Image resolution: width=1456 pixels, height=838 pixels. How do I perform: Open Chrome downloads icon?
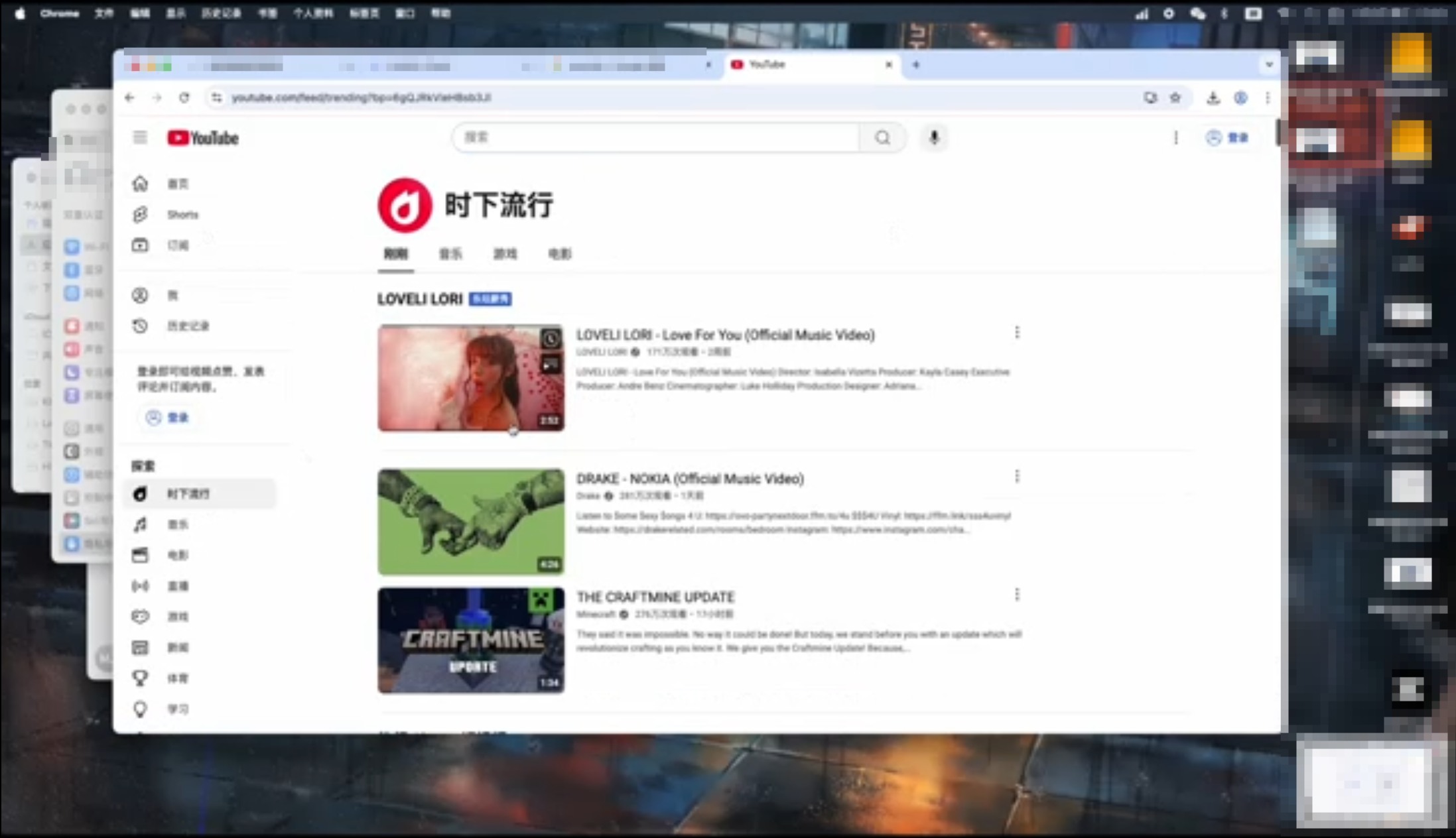[1213, 97]
